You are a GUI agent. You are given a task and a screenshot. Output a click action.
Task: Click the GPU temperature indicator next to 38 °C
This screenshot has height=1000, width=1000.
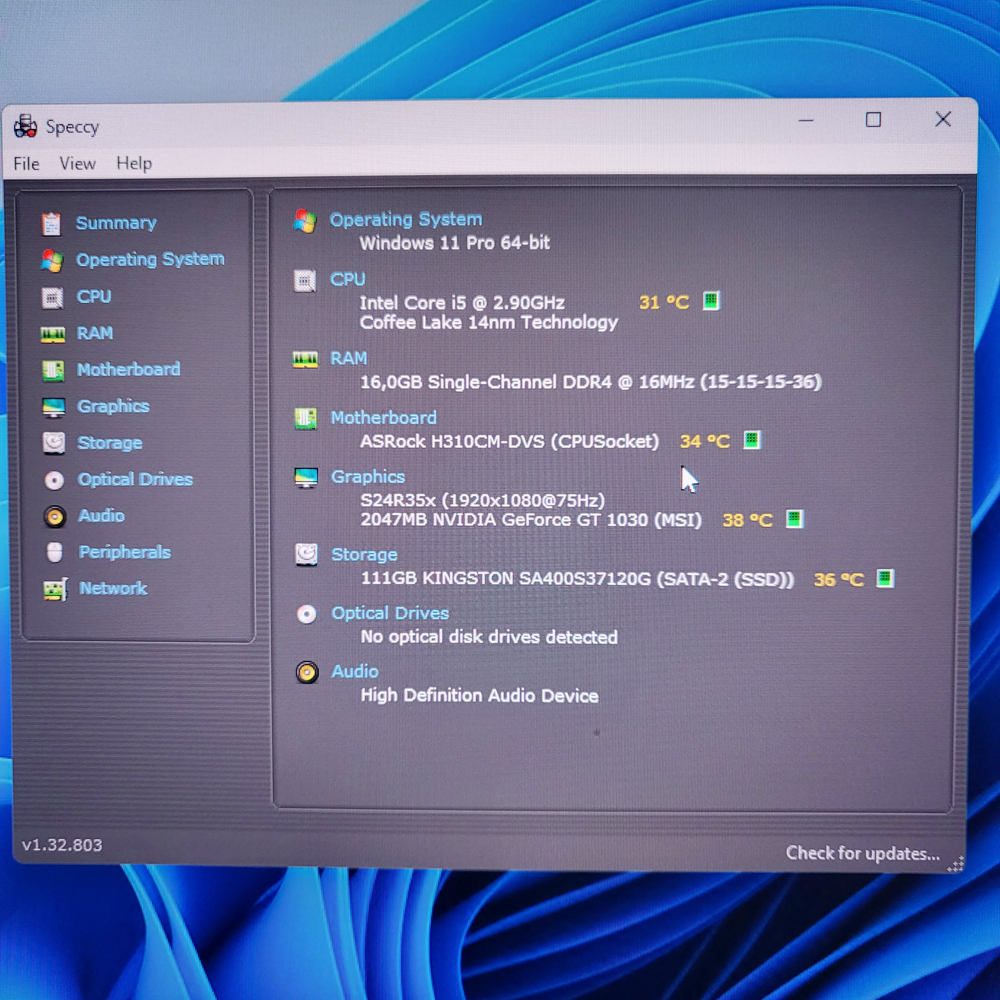point(794,519)
